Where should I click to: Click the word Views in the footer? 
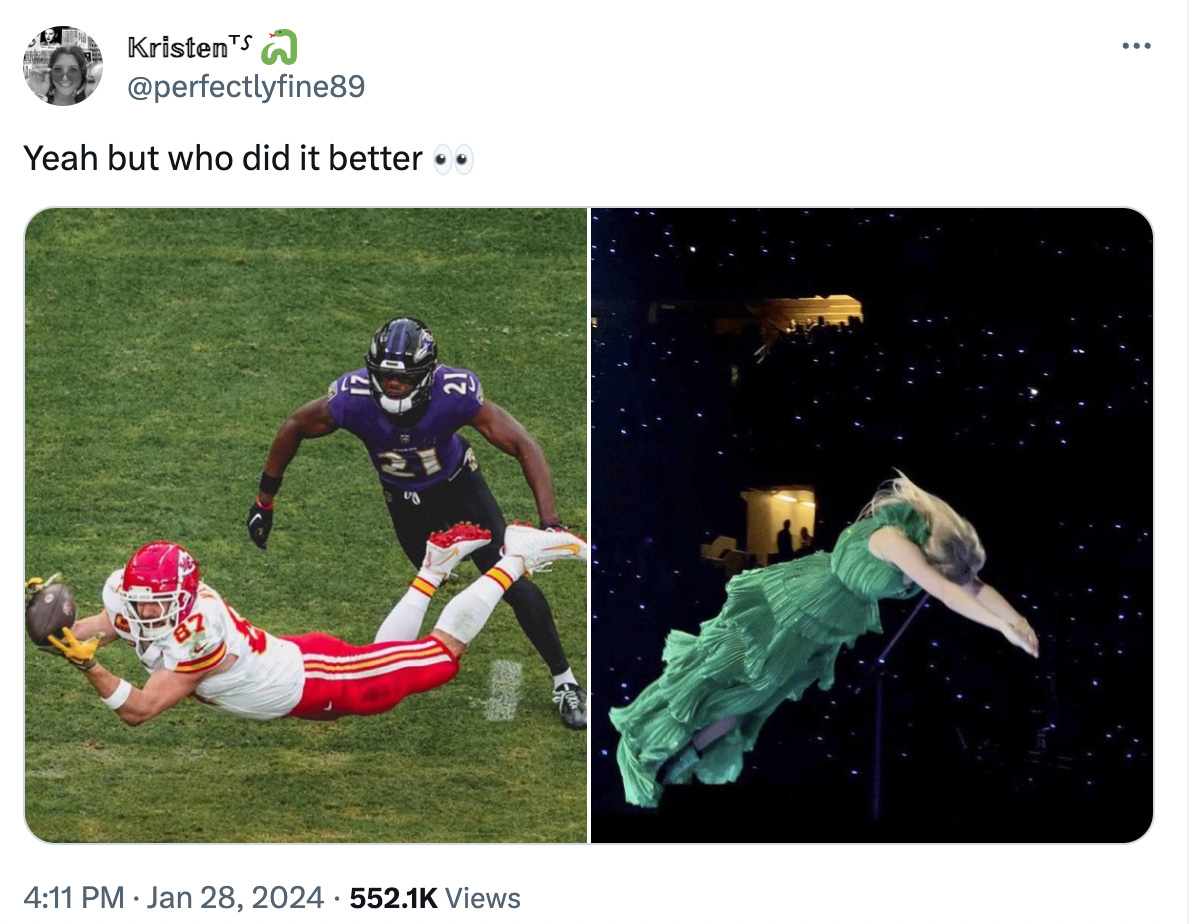tap(482, 898)
